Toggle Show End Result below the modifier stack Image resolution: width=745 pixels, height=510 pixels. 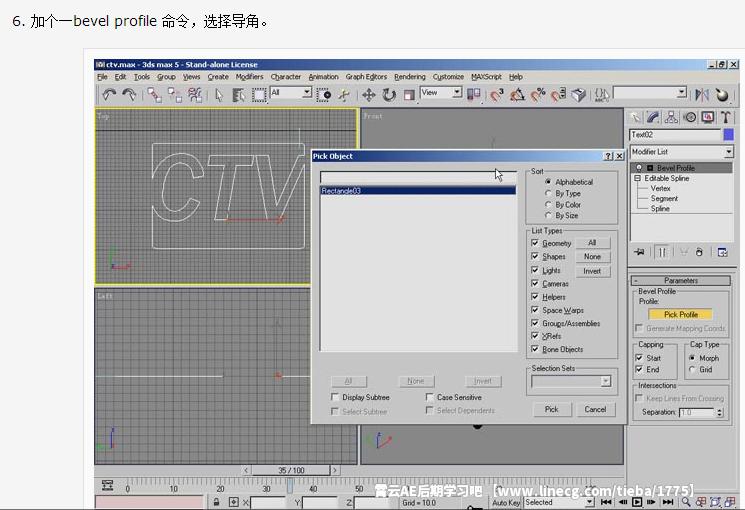tap(662, 252)
